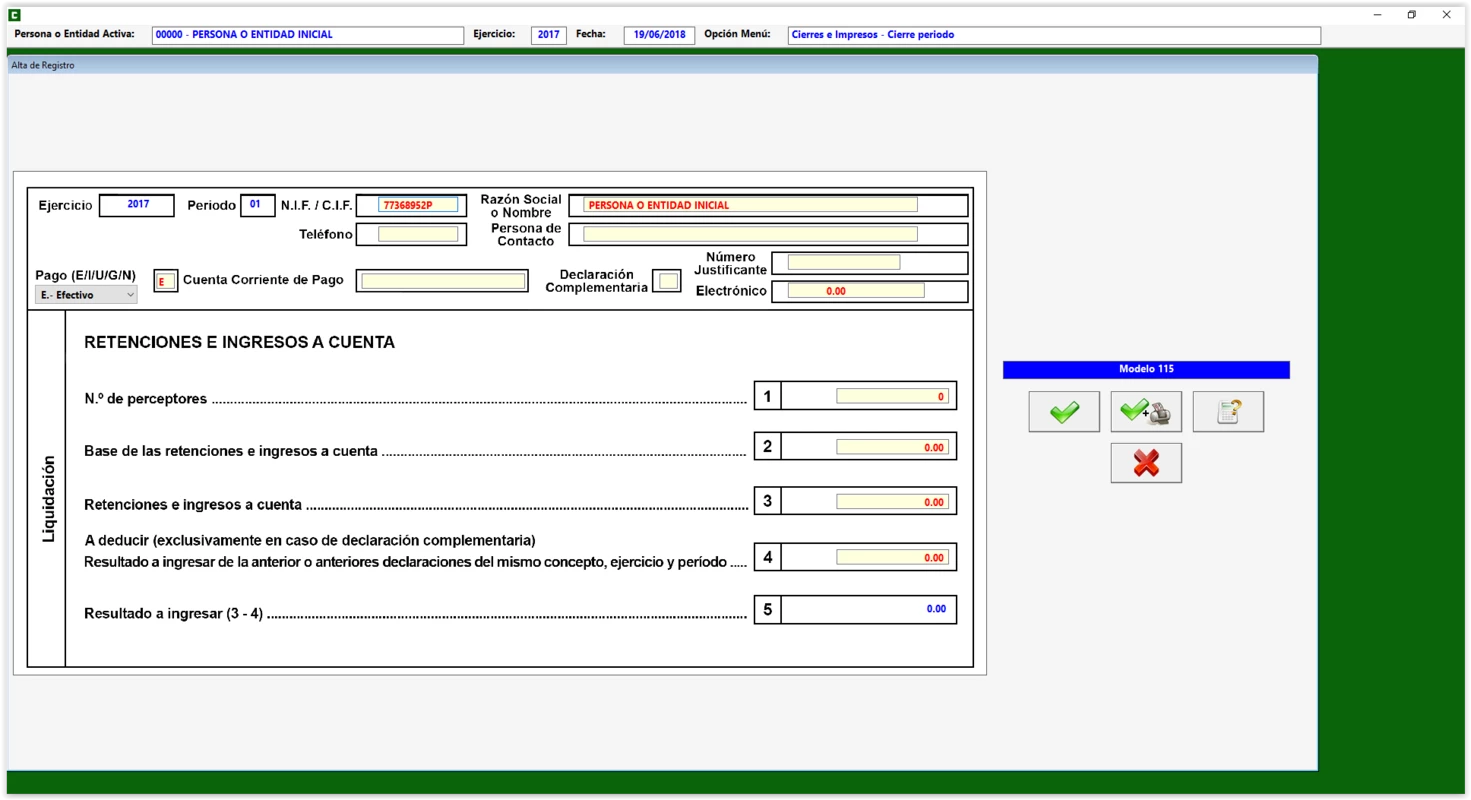
Task: Click the Periodo field showing 01
Action: pyautogui.click(x=258, y=205)
